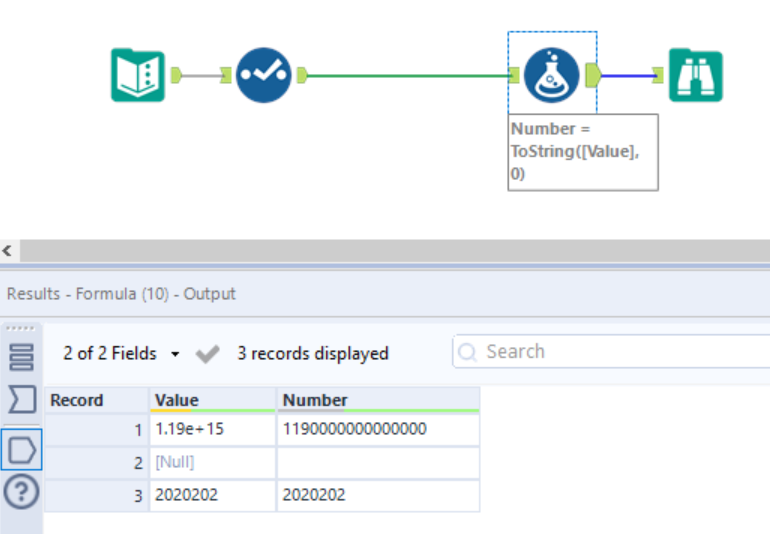770x534 pixels.
Task: Select the [Null] cell in Value column
Action: [212, 462]
